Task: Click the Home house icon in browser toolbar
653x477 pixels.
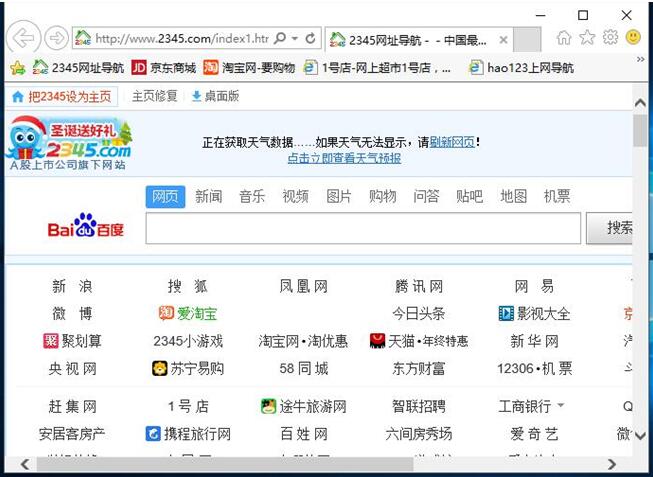Action: [563, 37]
